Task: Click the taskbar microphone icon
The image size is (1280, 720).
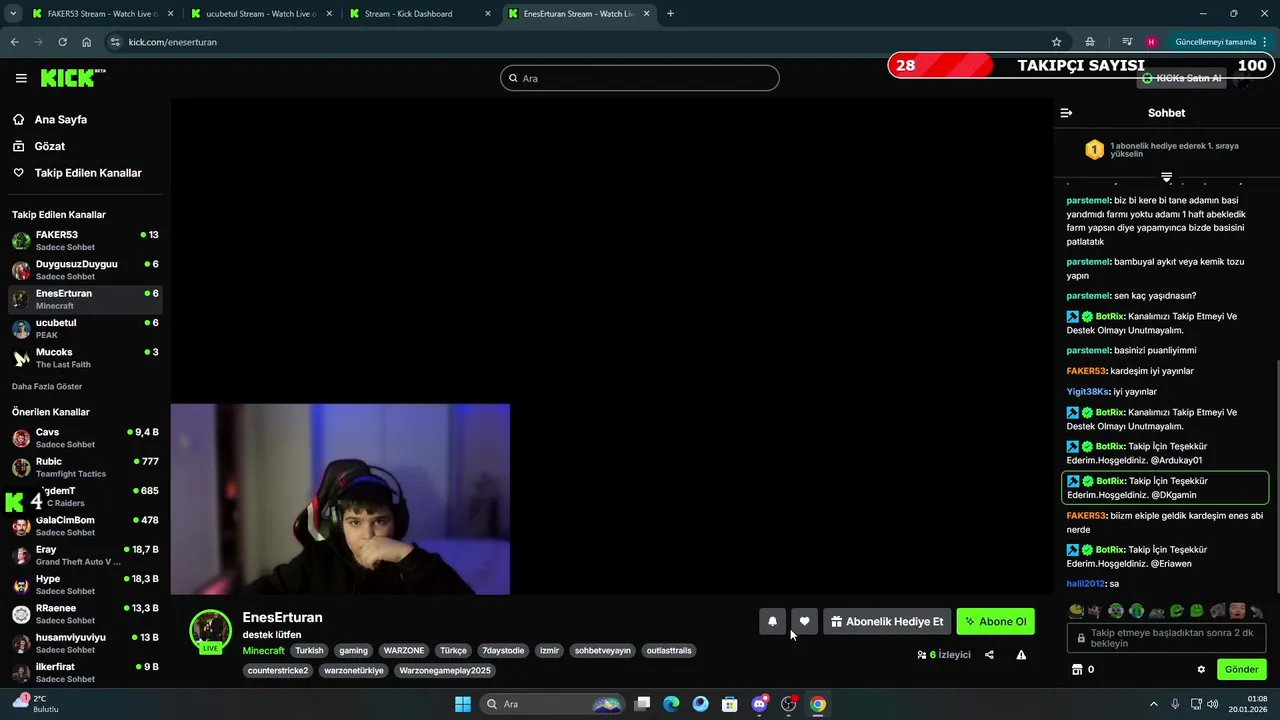Action: [1175, 704]
